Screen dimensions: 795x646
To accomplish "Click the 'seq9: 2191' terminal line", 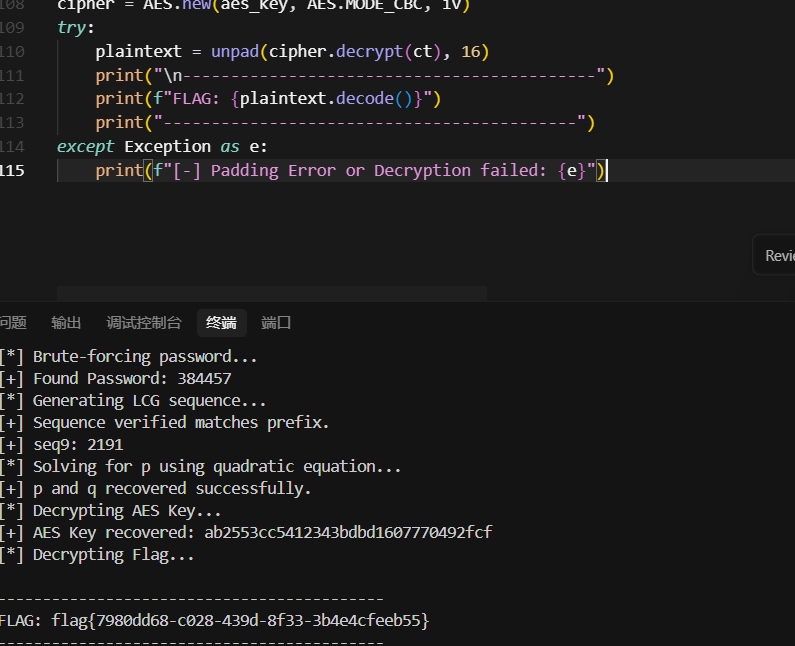I will pos(78,444).
